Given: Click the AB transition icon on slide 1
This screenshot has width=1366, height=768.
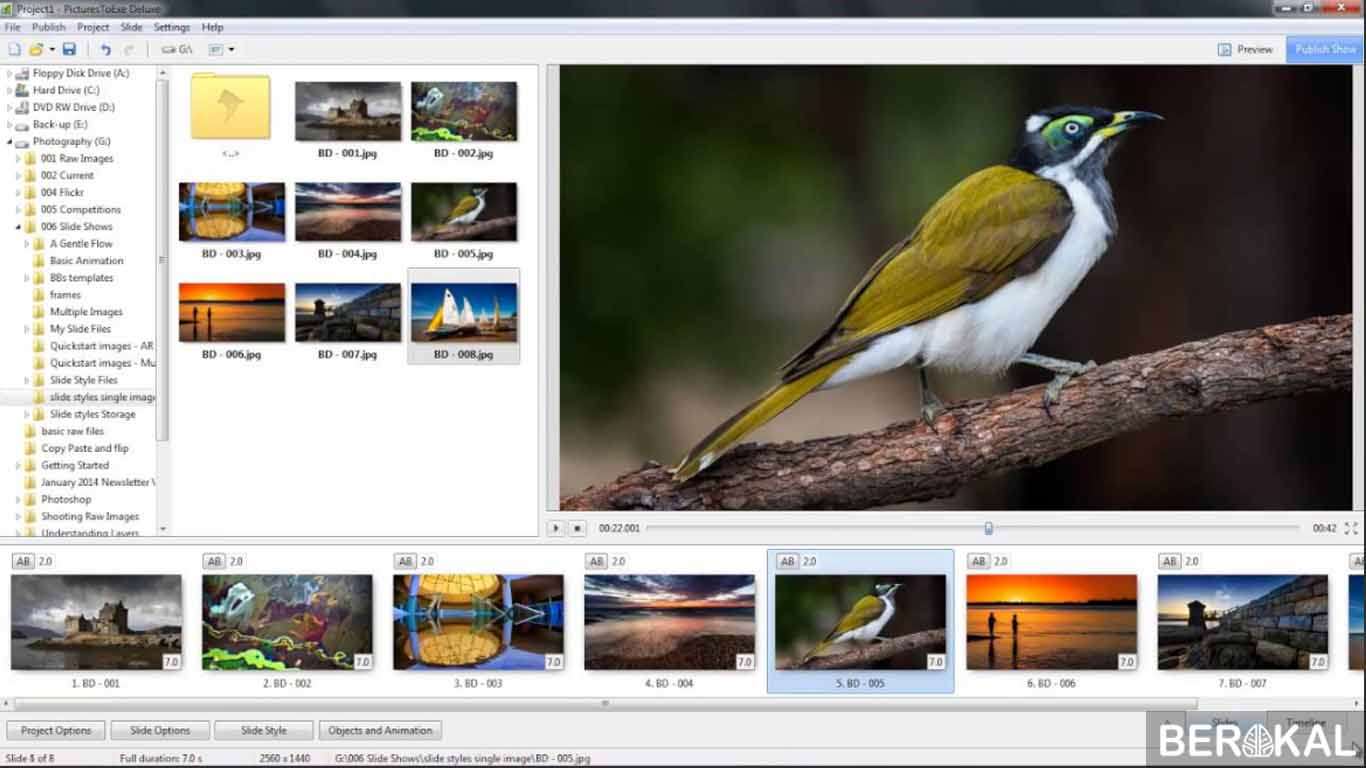Looking at the screenshot, I should 23,562.
